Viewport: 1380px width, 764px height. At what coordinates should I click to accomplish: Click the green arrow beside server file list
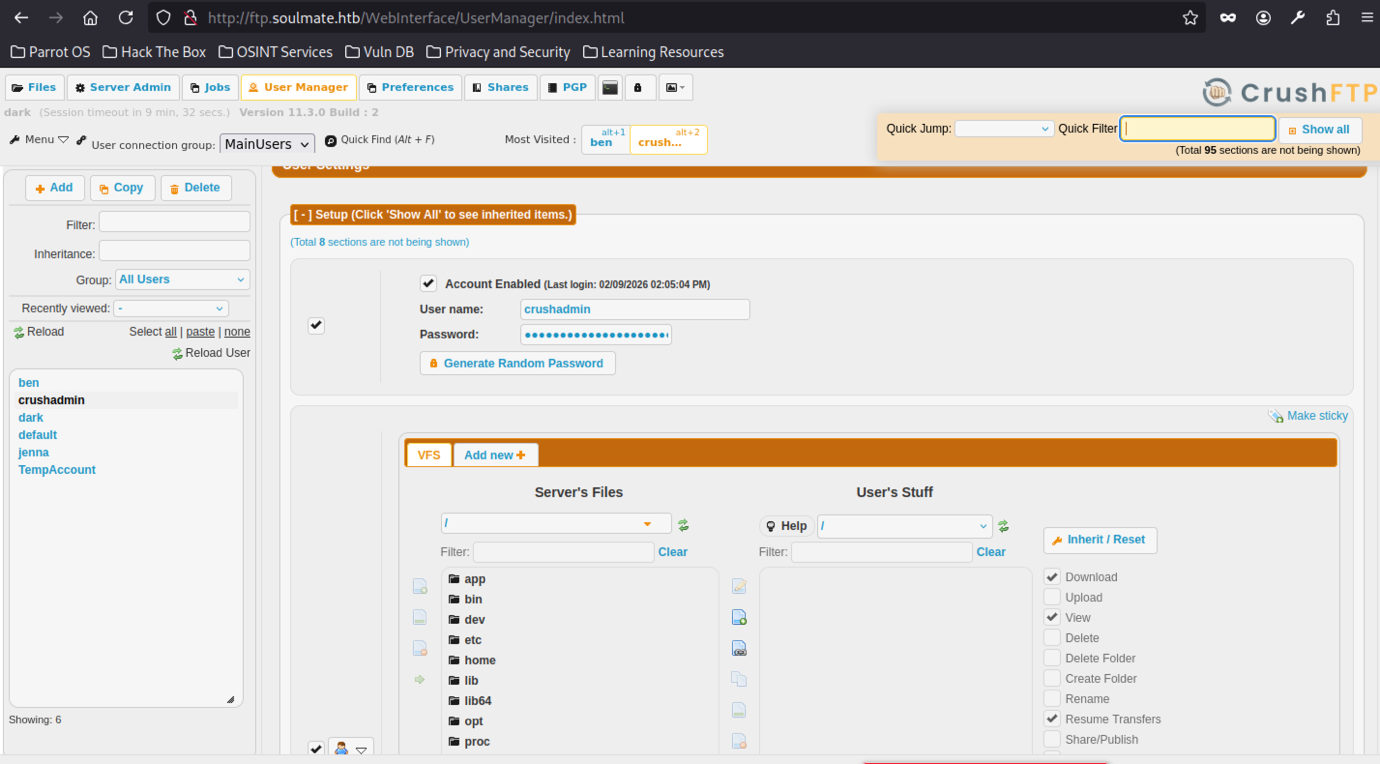click(x=420, y=680)
